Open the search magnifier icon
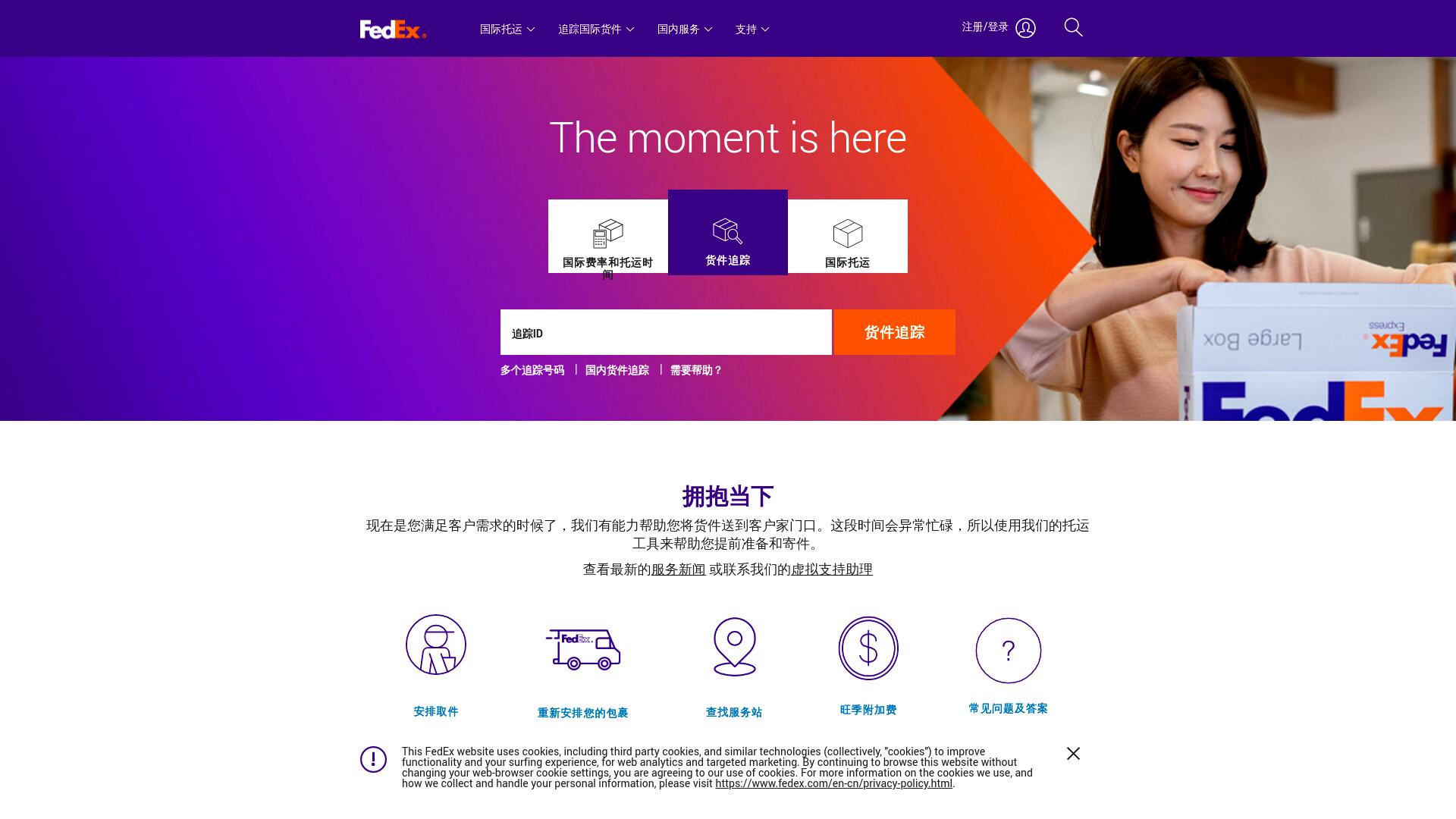This screenshot has width=1456, height=819. [1073, 27]
